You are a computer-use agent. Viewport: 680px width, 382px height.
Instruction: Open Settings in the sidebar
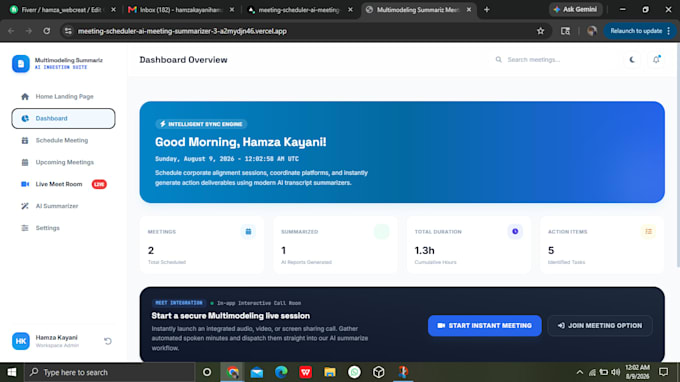(63, 228)
